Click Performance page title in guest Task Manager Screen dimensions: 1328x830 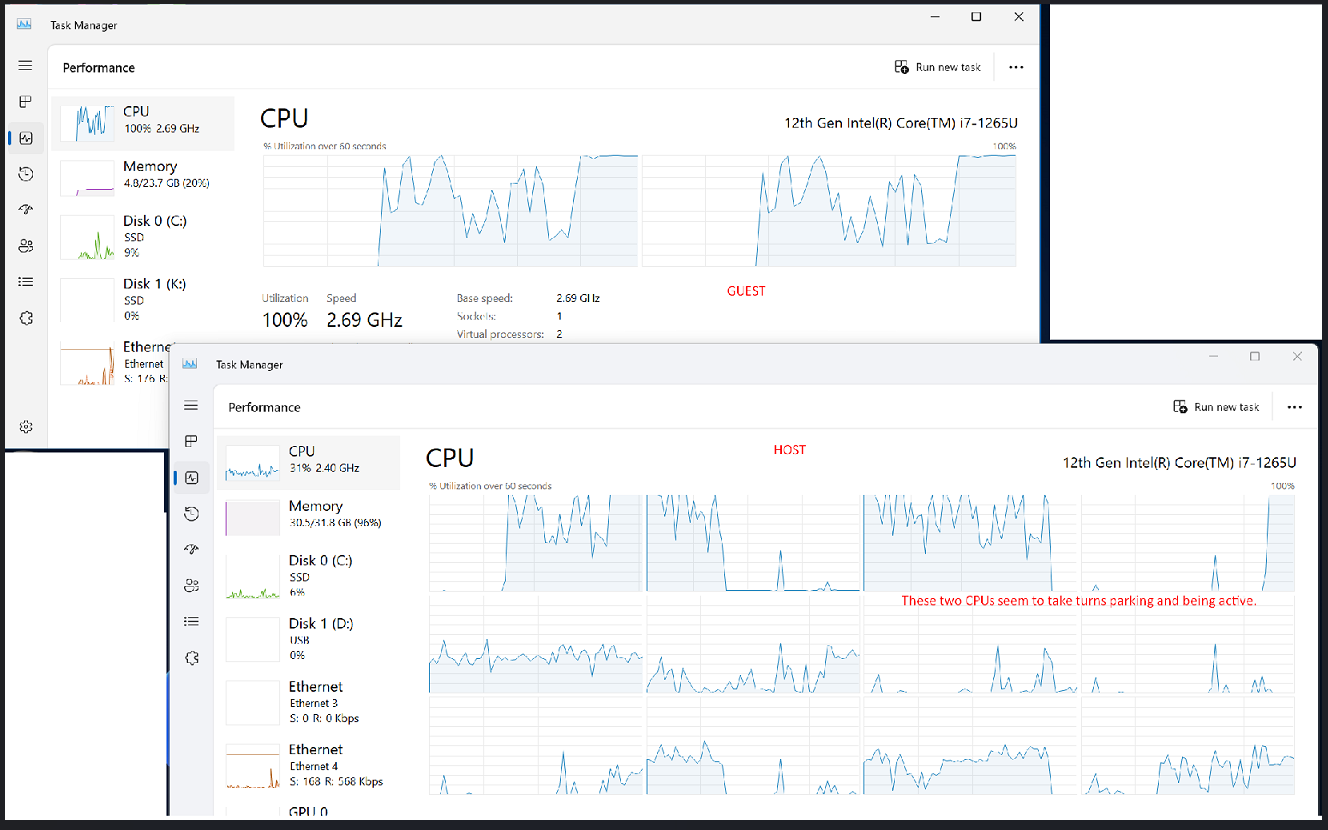(x=99, y=68)
